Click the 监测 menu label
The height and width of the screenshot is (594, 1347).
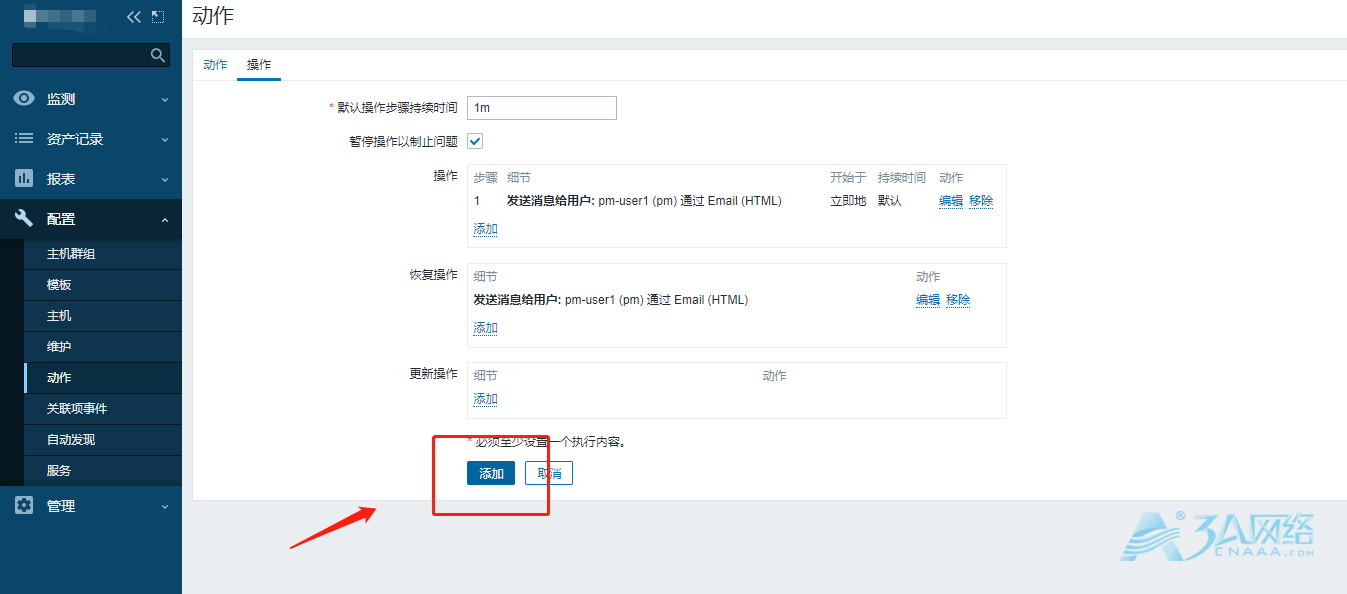61,99
